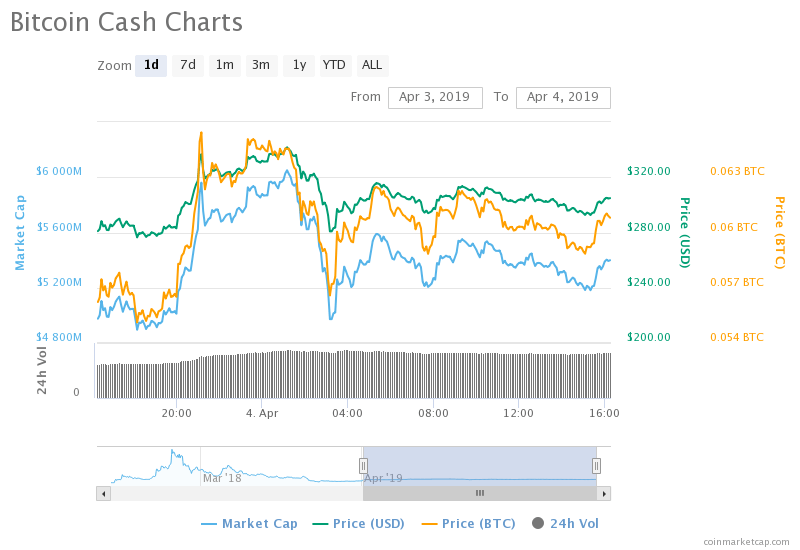Open the coinmarketcap.com credit link
800x550 pixels.
(746, 541)
